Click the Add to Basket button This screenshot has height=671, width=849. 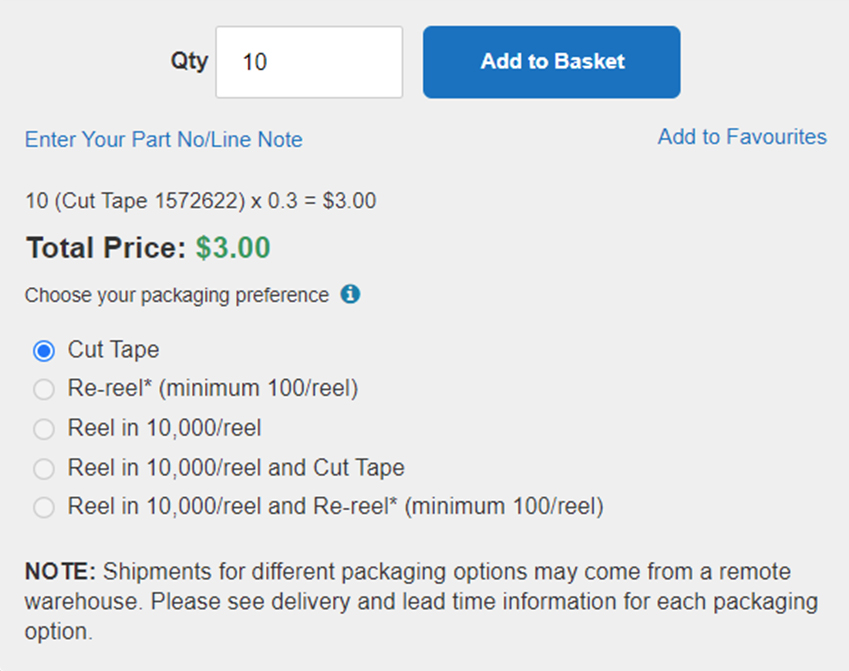click(x=552, y=62)
